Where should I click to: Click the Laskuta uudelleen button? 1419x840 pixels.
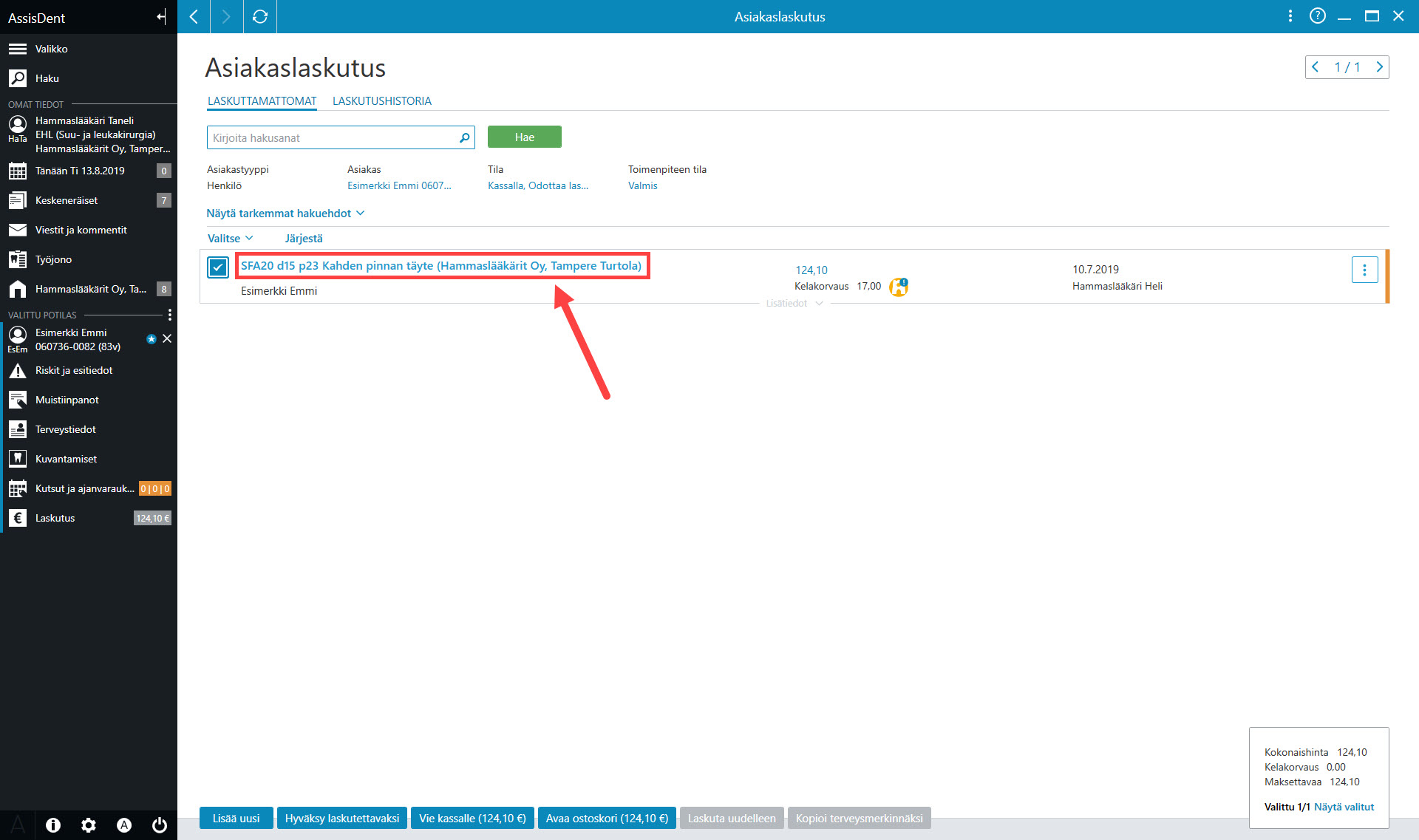pyautogui.click(x=732, y=818)
